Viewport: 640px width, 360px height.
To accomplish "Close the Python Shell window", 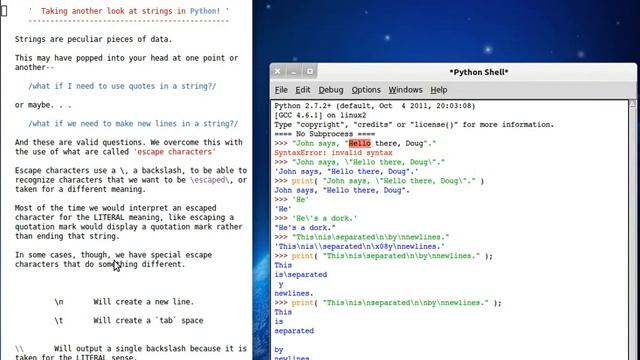I will click(278, 71).
